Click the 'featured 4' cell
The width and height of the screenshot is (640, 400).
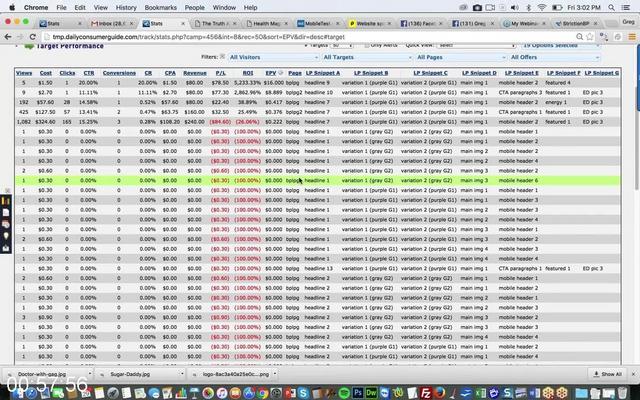click(558, 82)
